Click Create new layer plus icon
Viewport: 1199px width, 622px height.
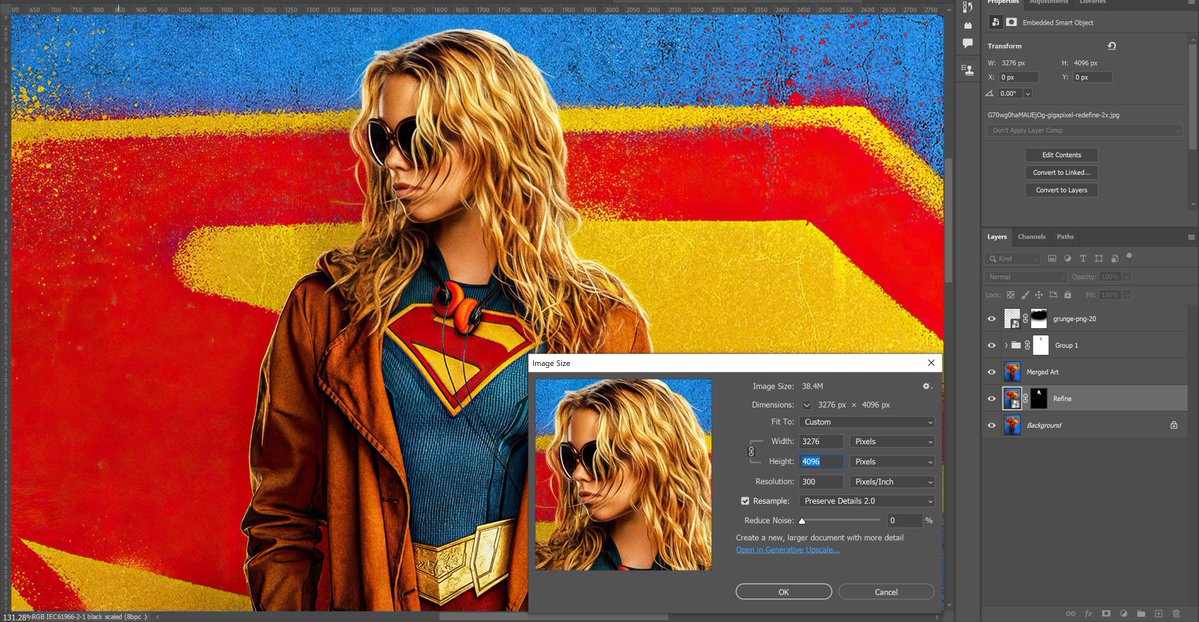coord(1158,614)
